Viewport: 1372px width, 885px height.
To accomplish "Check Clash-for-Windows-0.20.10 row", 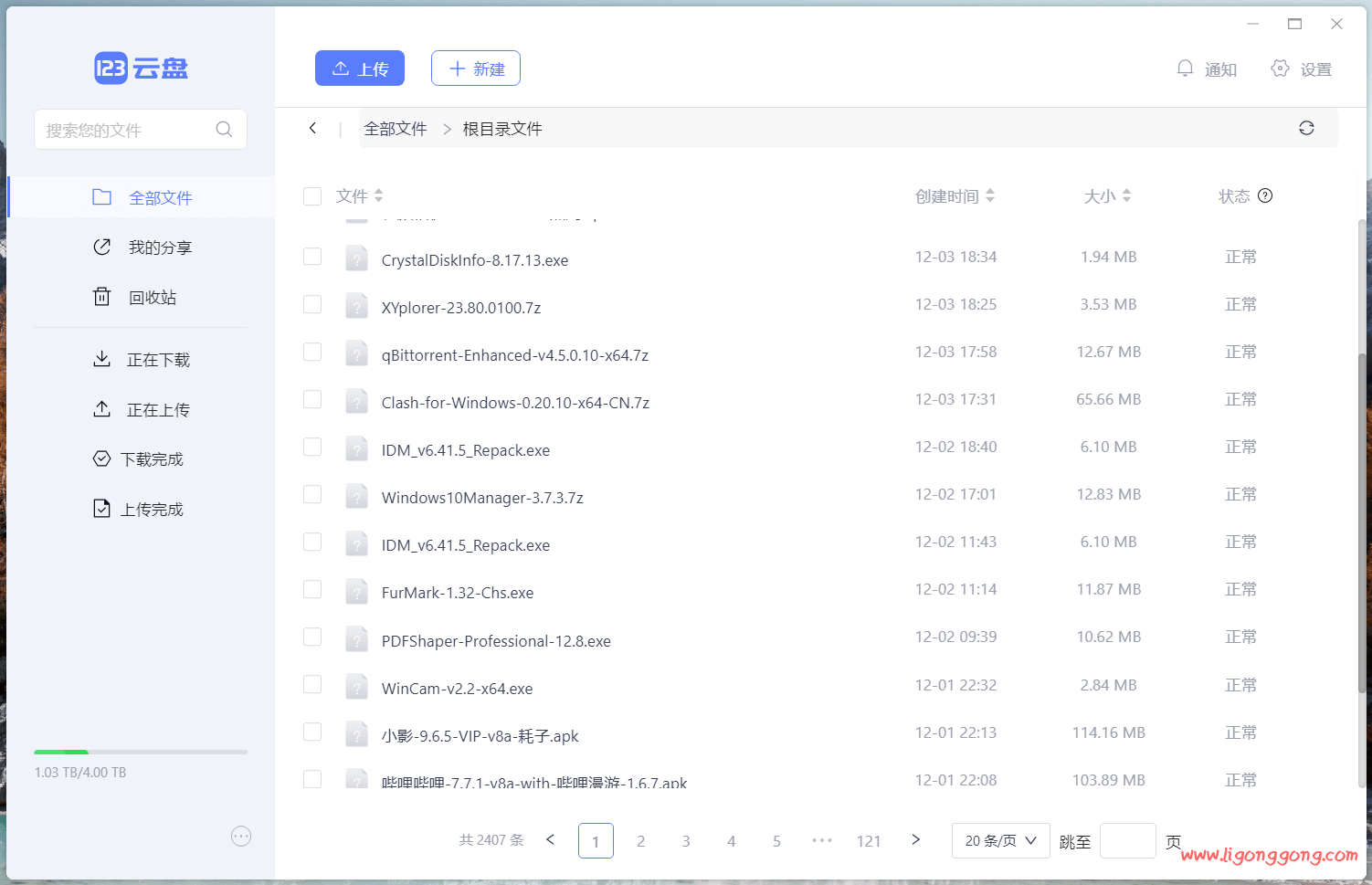I will click(312, 399).
